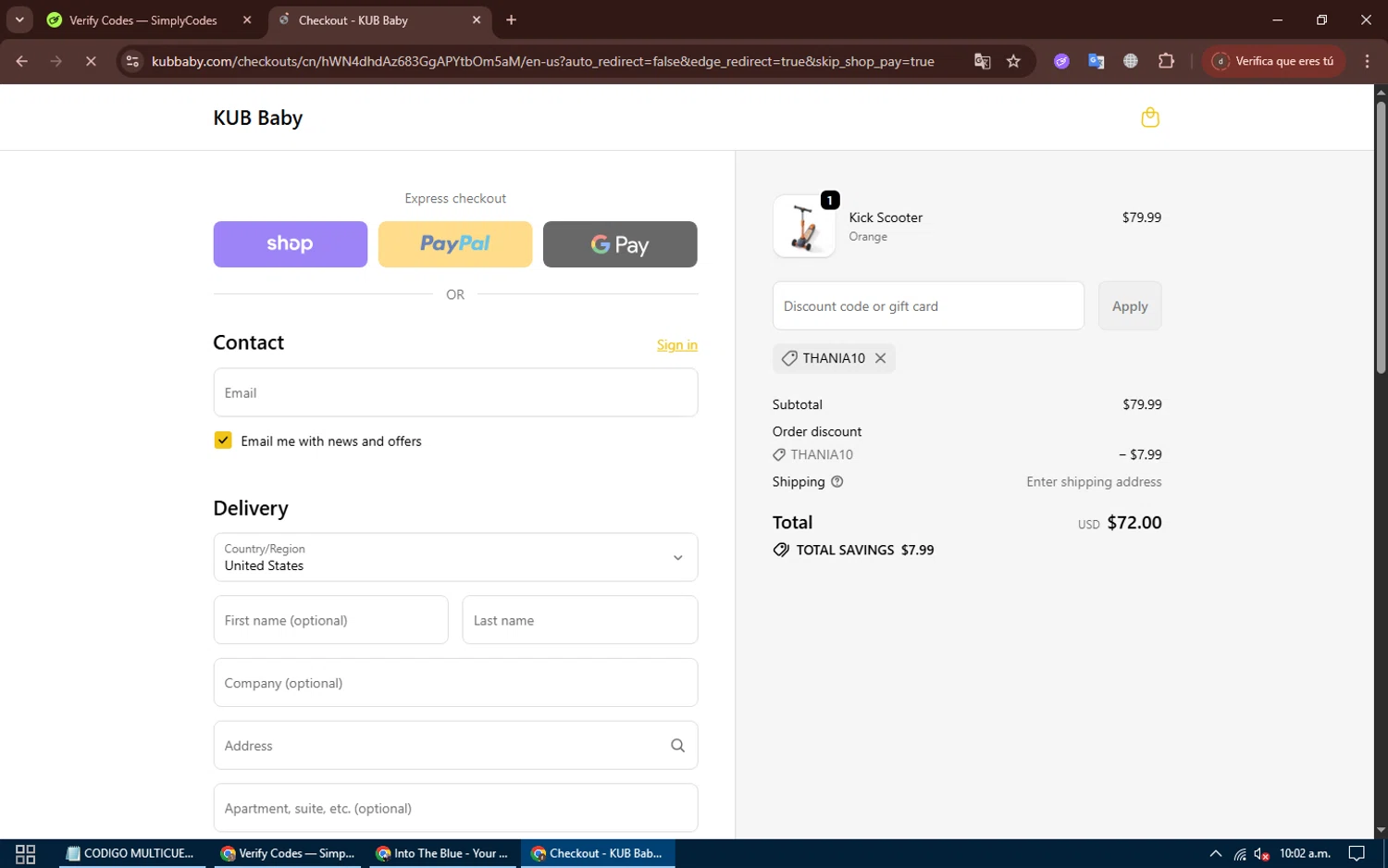This screenshot has width=1388, height=868.
Task: Click the Apply discount button
Action: pyautogui.click(x=1130, y=306)
